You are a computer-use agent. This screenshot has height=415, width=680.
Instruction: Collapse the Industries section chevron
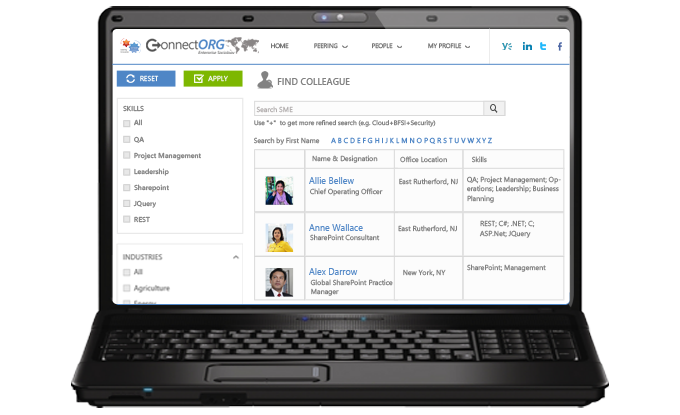pos(235,257)
